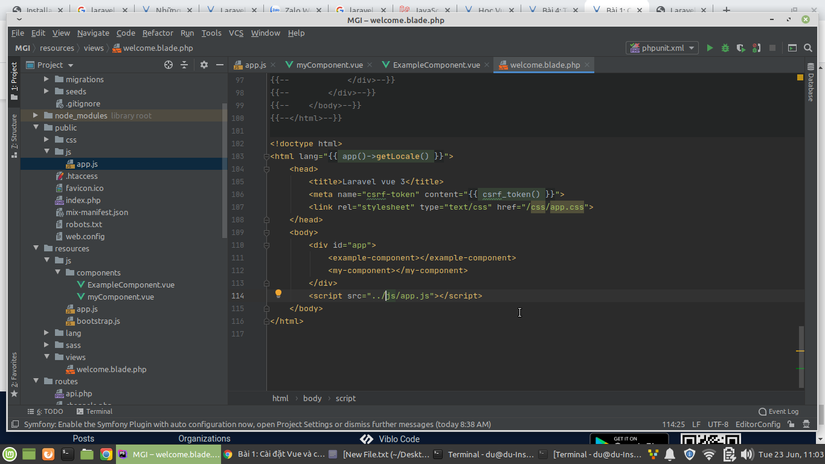Show intention lightbulb on line 114

(x=278, y=295)
